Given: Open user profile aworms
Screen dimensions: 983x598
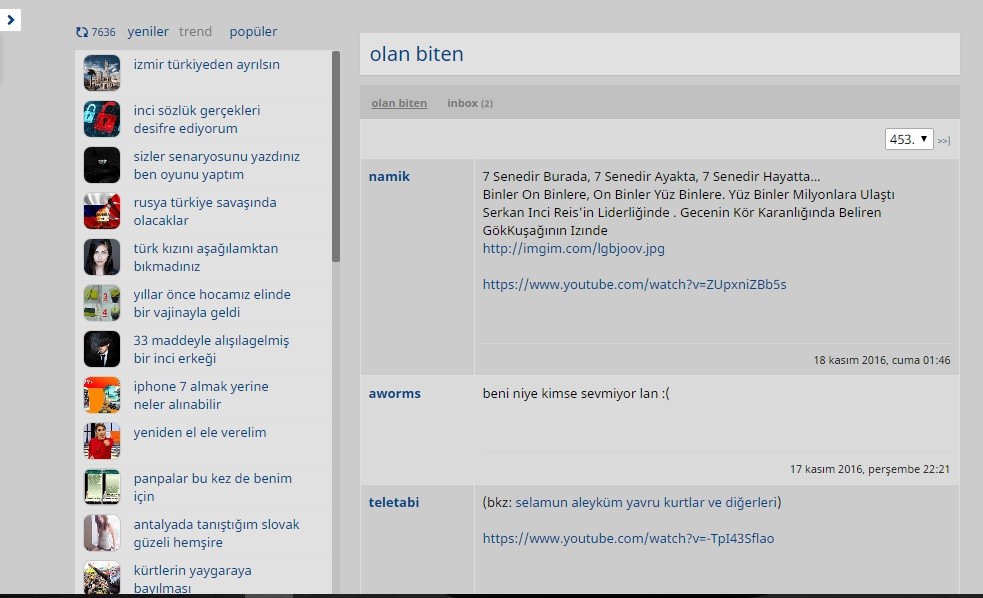Looking at the screenshot, I should 394,393.
